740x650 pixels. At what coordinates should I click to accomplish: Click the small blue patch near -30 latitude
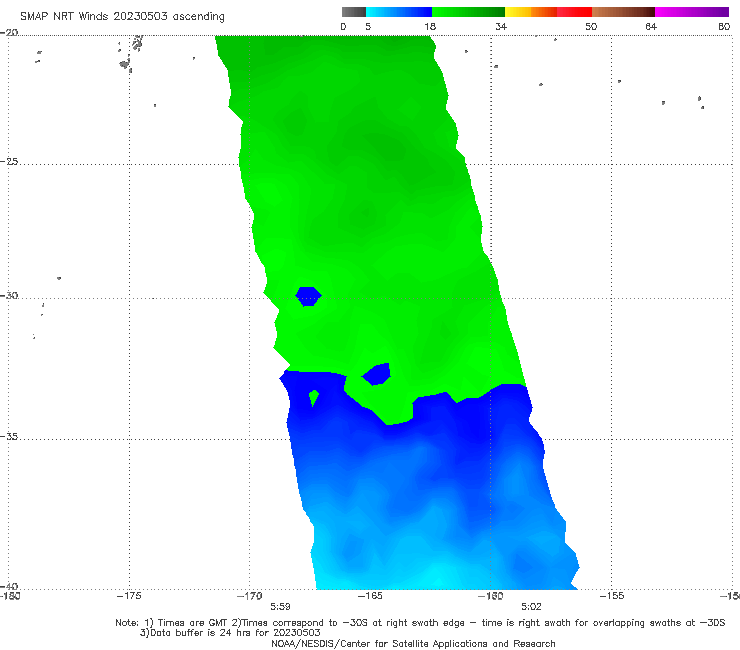coord(308,296)
